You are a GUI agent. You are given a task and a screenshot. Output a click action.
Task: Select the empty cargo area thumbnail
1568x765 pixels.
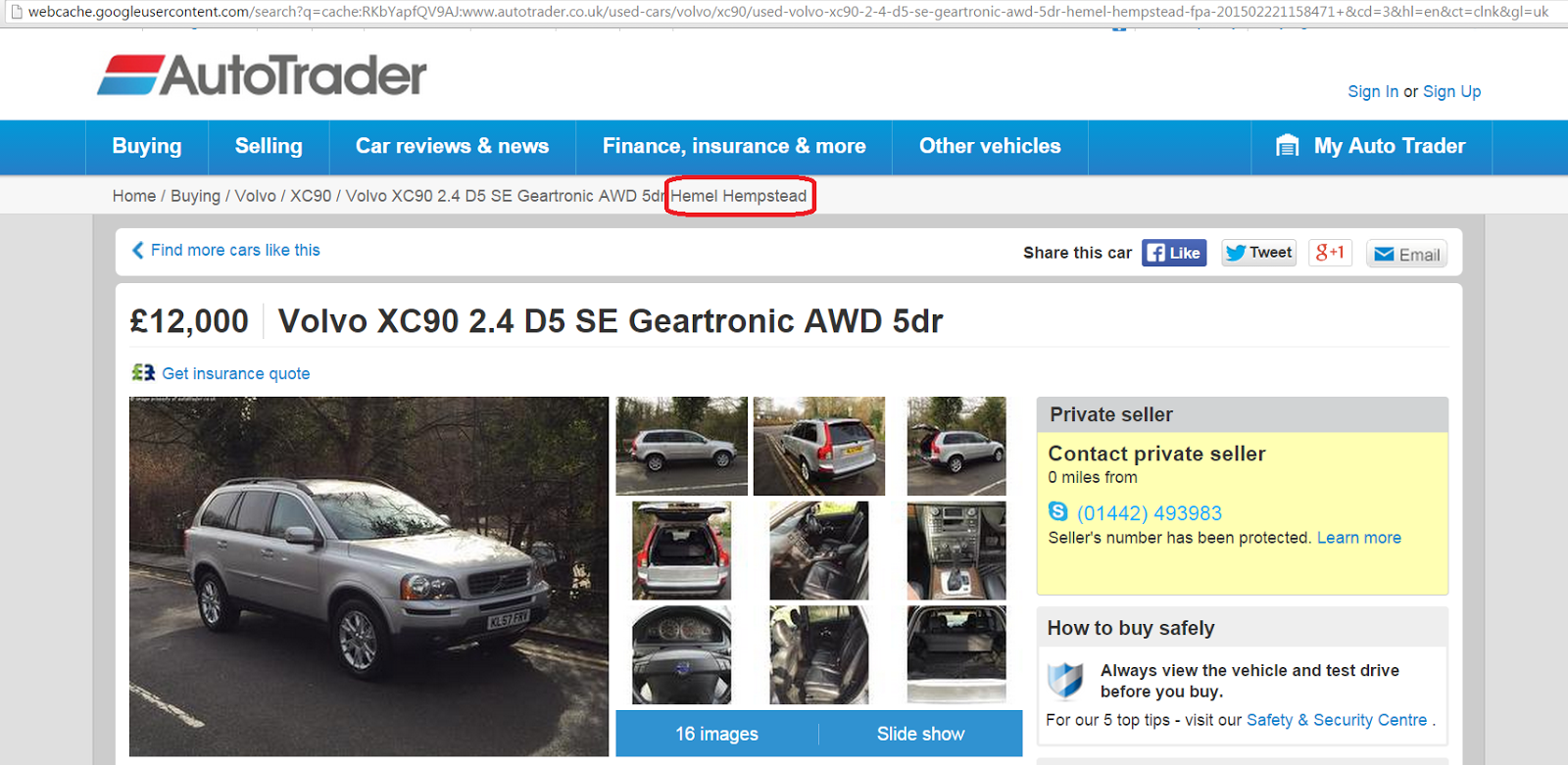956,654
